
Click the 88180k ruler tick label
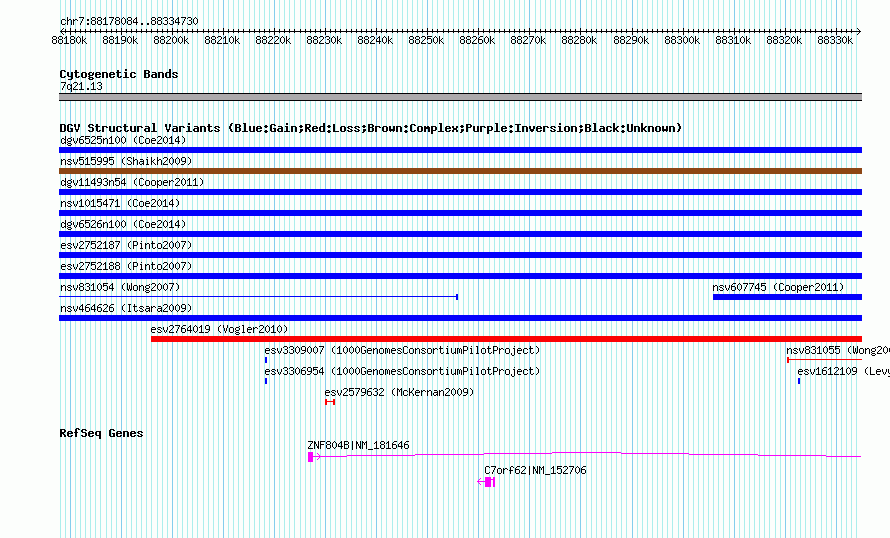69,40
